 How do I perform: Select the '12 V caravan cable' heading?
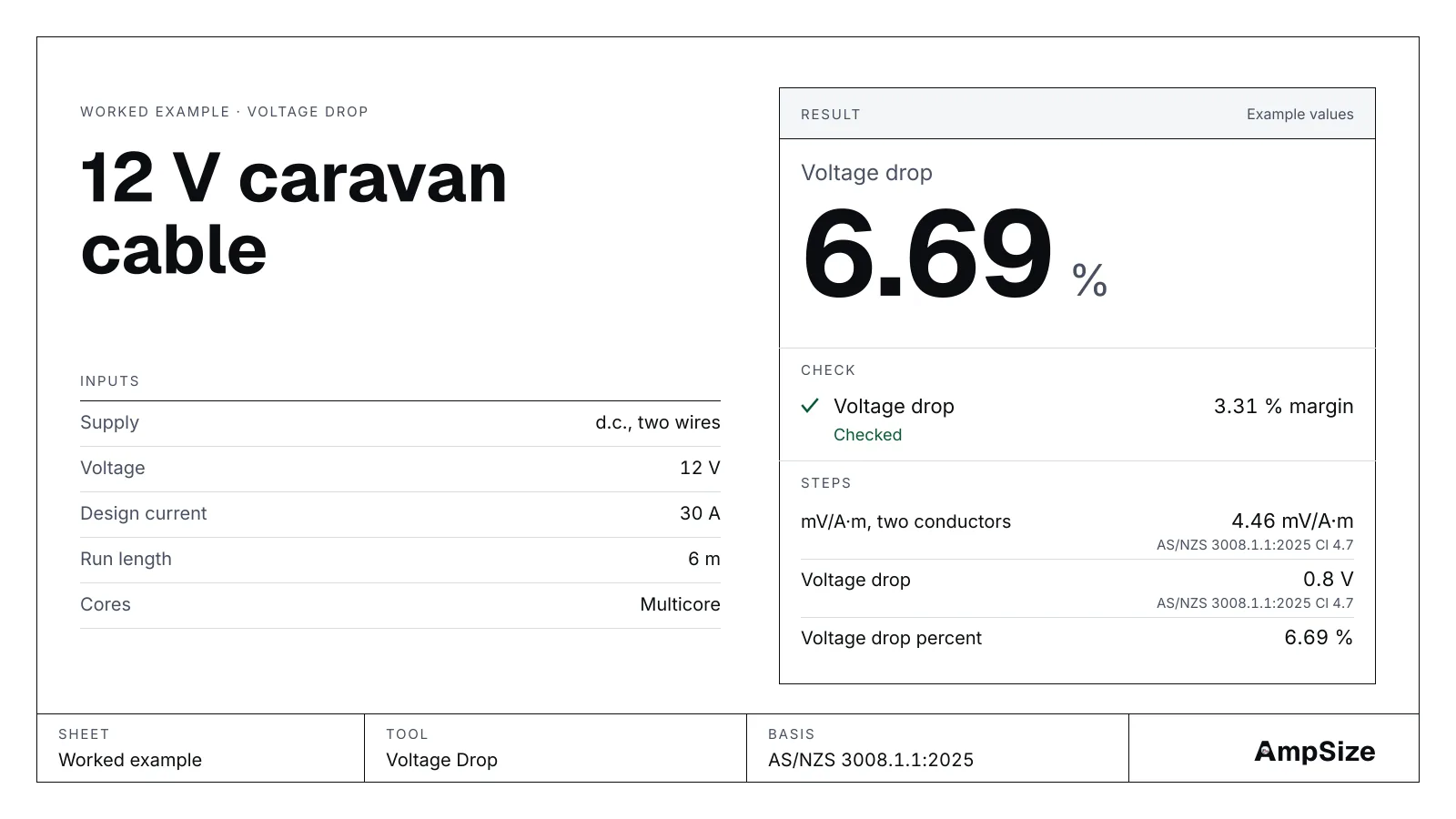coord(294,214)
